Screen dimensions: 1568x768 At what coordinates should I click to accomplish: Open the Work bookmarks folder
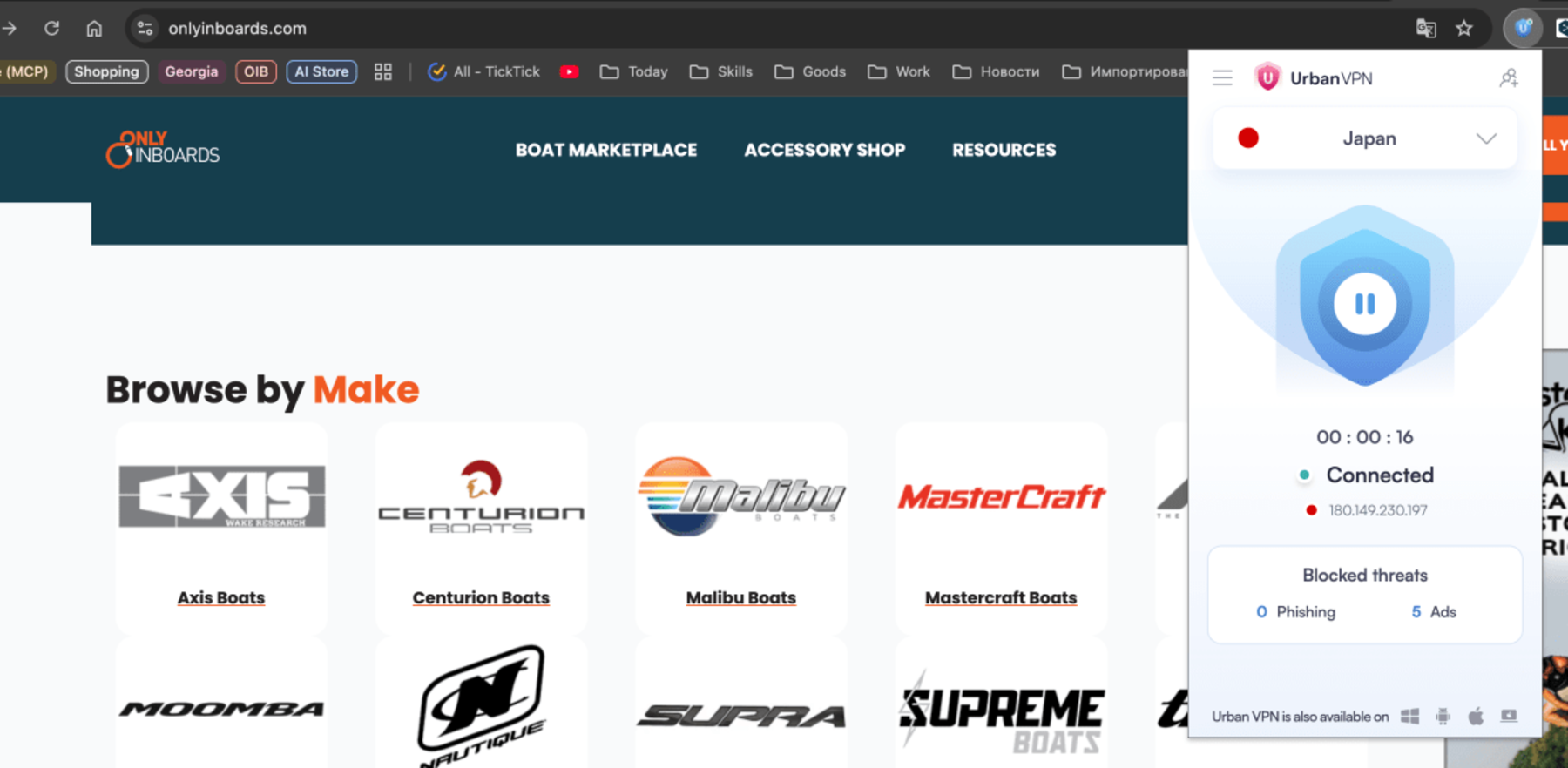point(899,72)
